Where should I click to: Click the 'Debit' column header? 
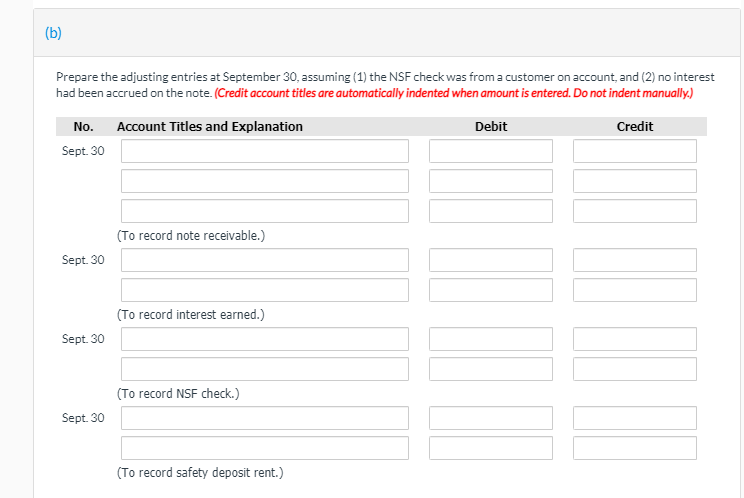pyautogui.click(x=491, y=127)
